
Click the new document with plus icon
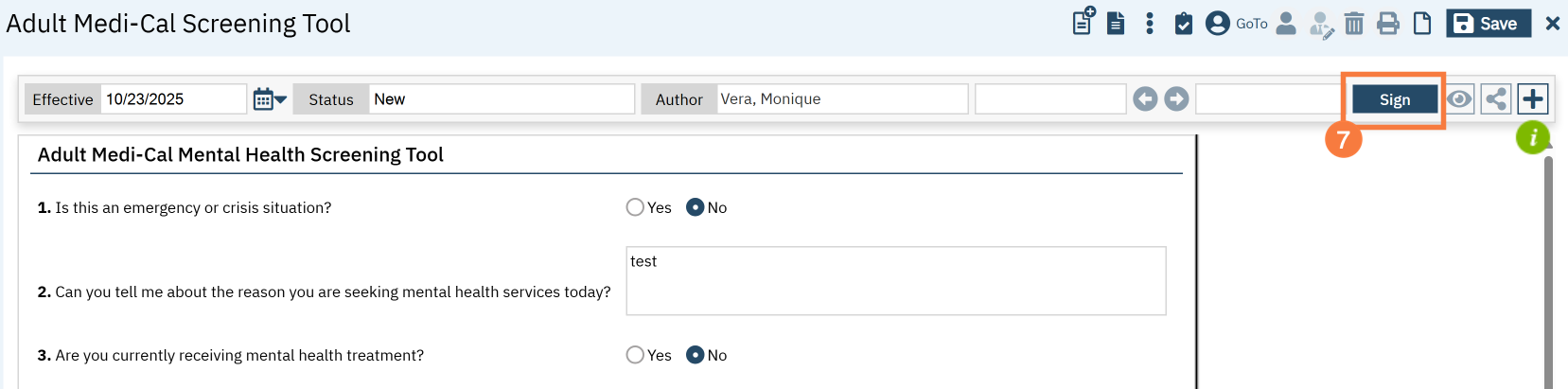click(1084, 22)
